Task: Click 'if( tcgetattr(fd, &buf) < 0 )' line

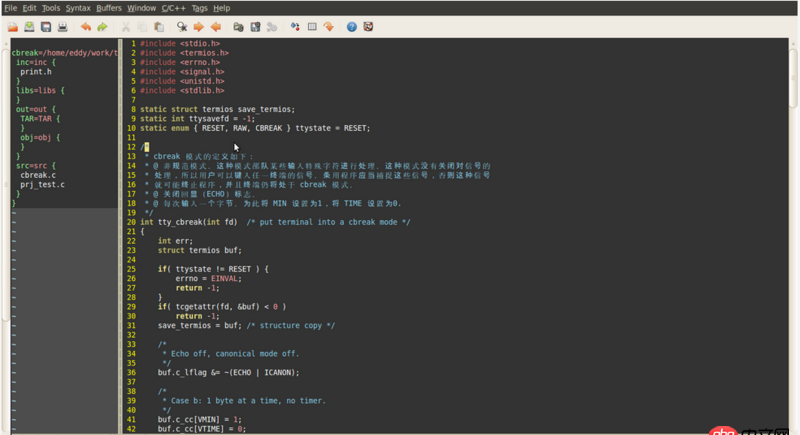Action: point(222,307)
